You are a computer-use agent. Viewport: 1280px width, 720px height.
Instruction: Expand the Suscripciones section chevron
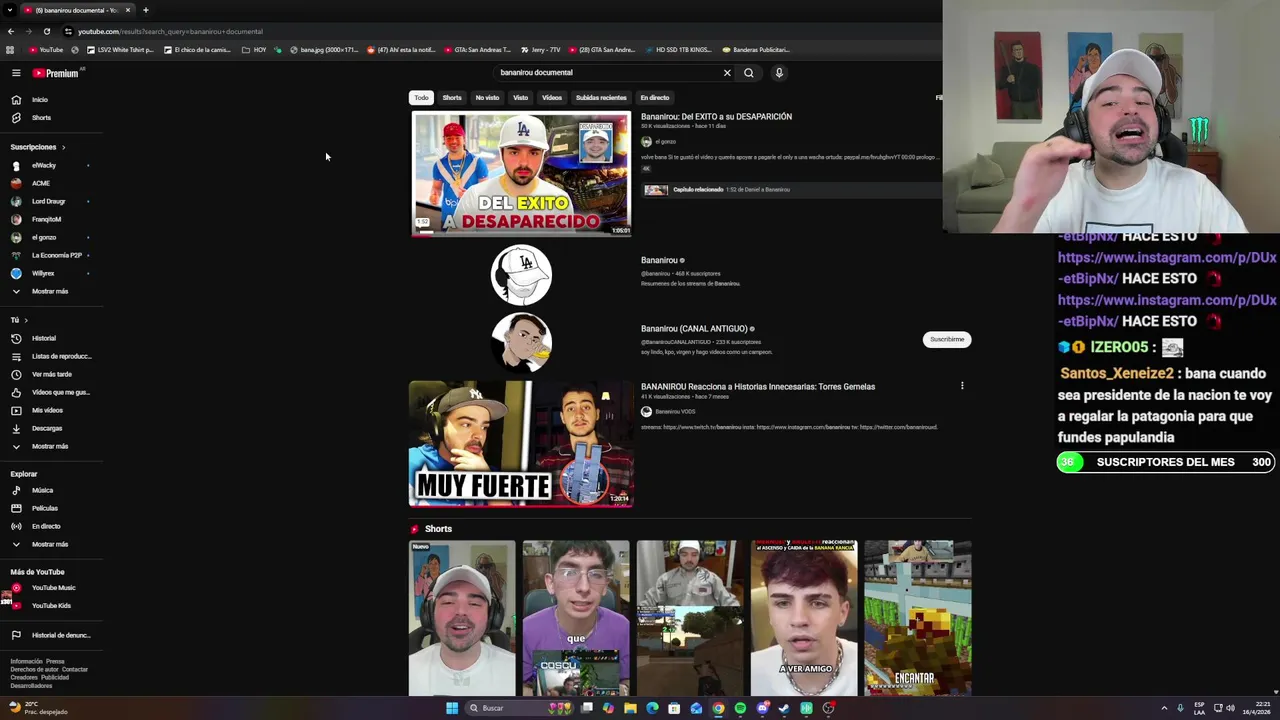[x=63, y=148]
